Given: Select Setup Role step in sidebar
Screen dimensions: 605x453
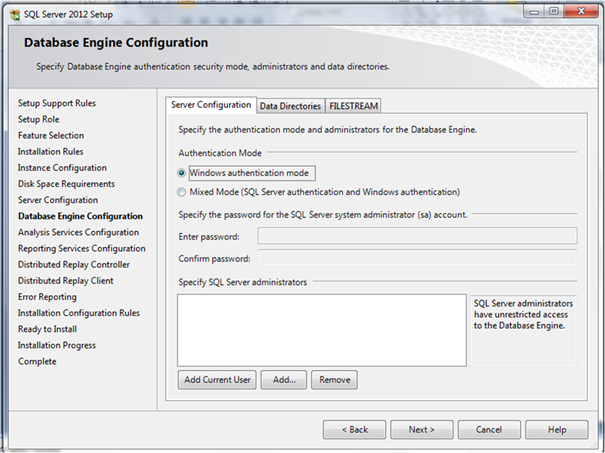Looking at the screenshot, I should (39, 120).
